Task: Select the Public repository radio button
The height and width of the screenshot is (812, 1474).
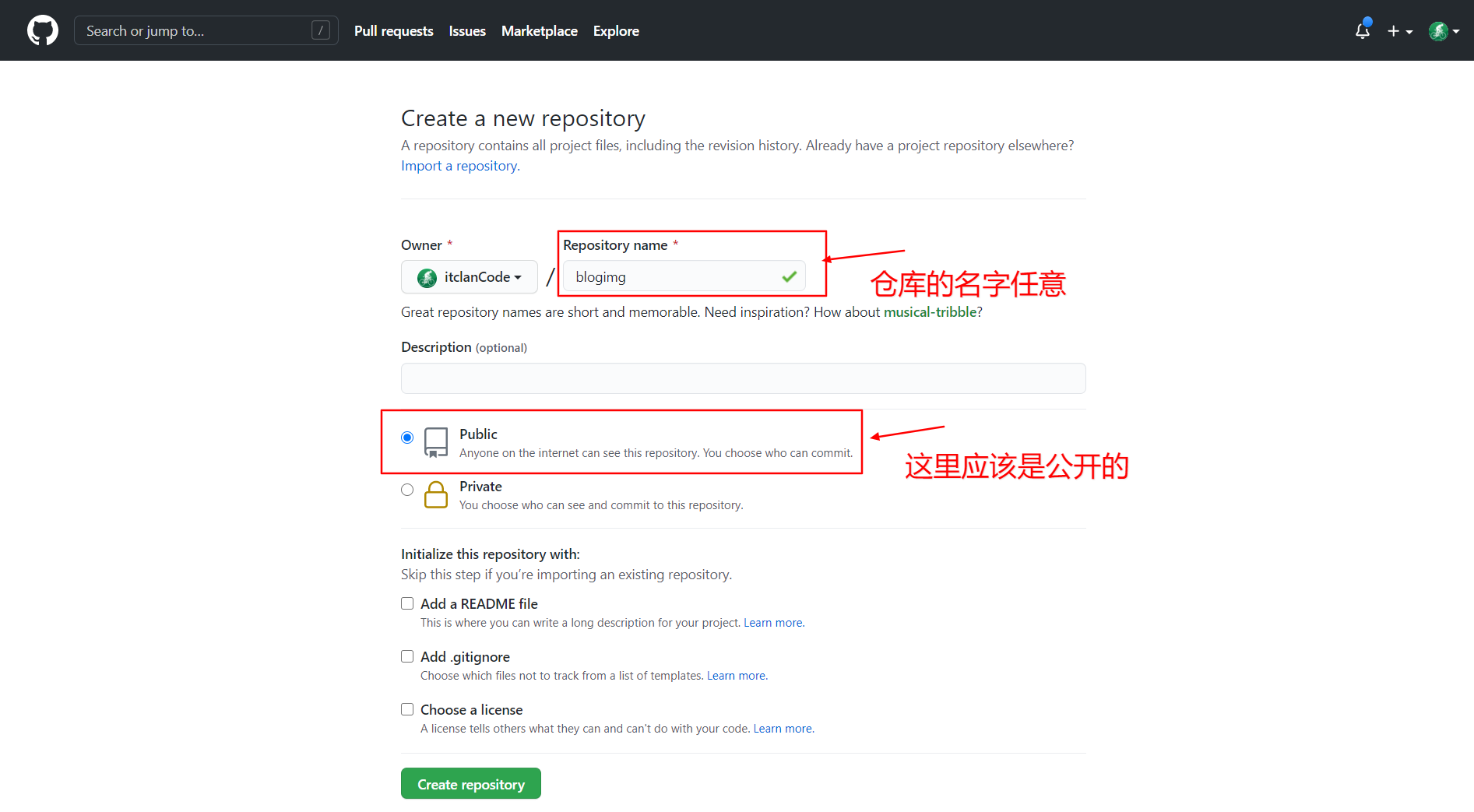Action: click(x=406, y=437)
